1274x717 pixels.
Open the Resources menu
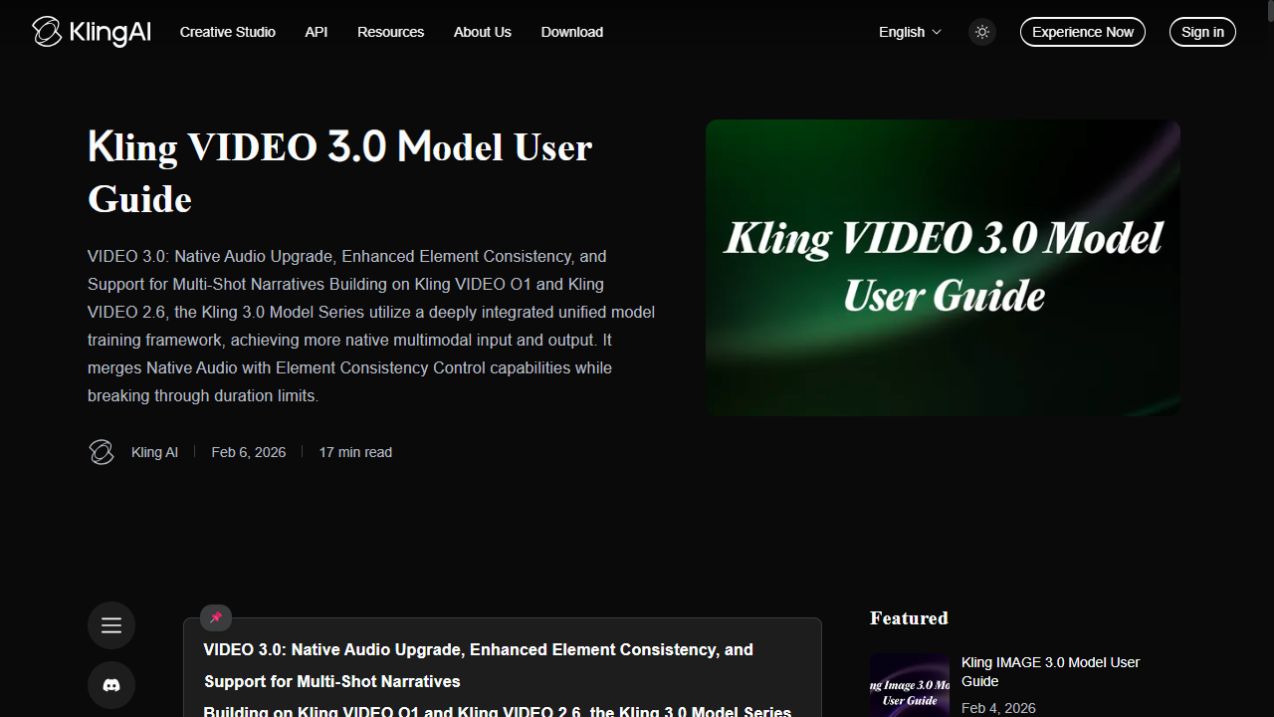[x=391, y=32]
